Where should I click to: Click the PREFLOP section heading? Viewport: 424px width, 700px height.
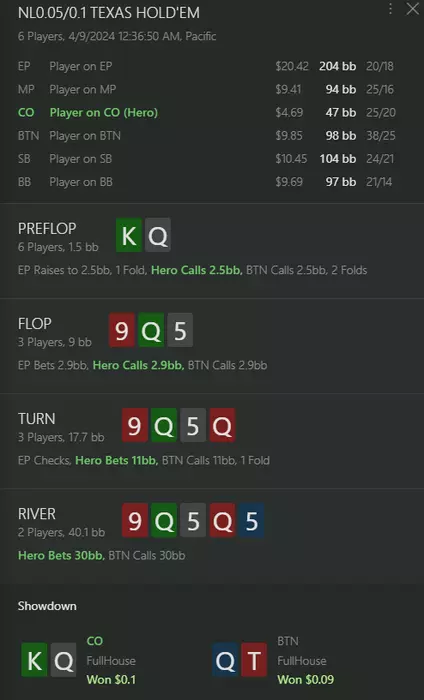tap(47, 229)
